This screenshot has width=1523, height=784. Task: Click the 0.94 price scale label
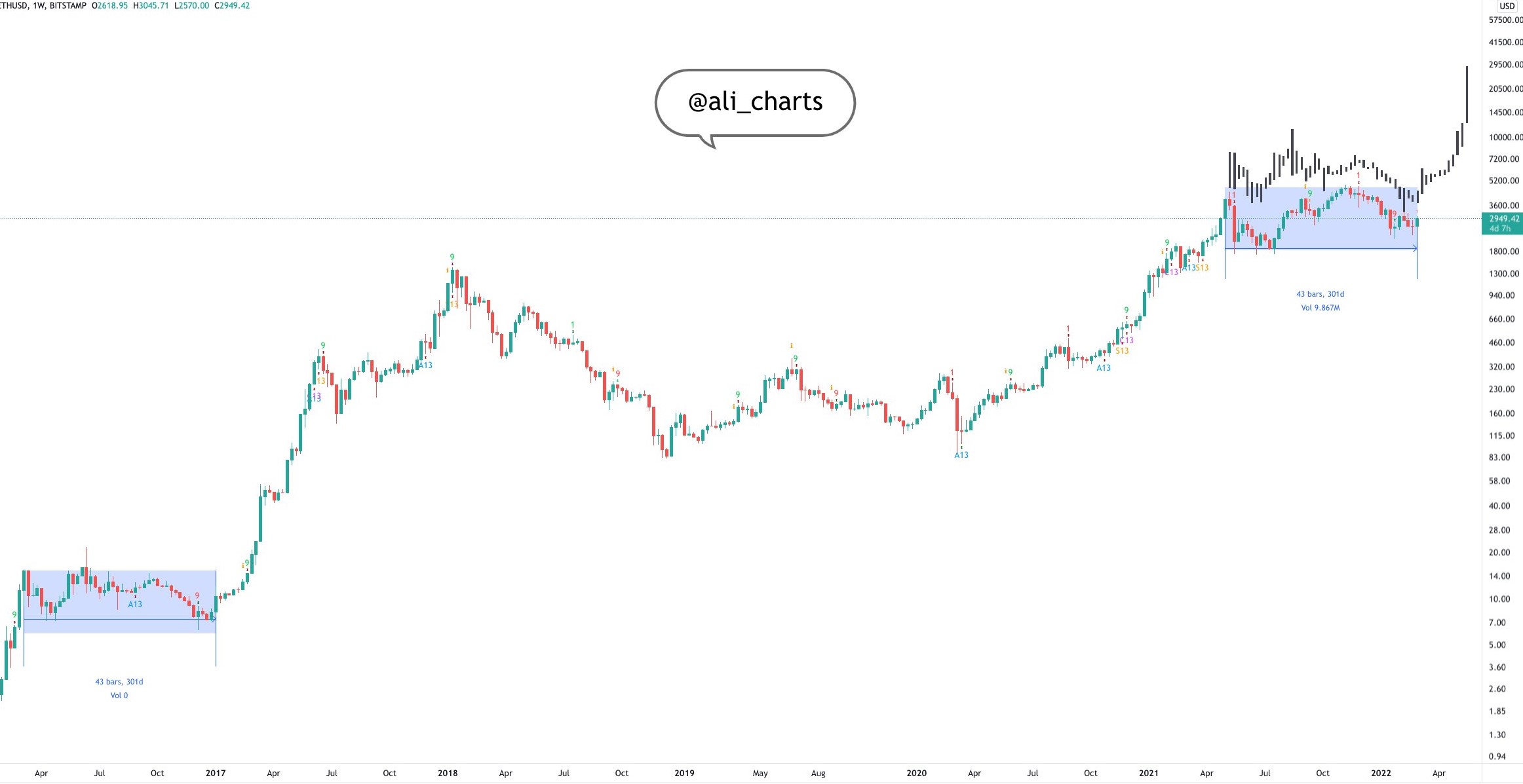click(1497, 756)
